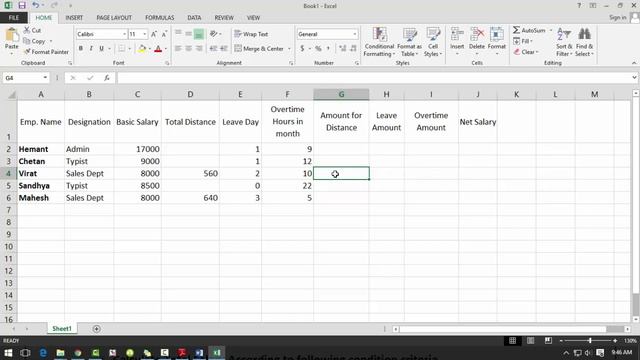Switch to the PAGE LAYOUT tab

point(114,18)
